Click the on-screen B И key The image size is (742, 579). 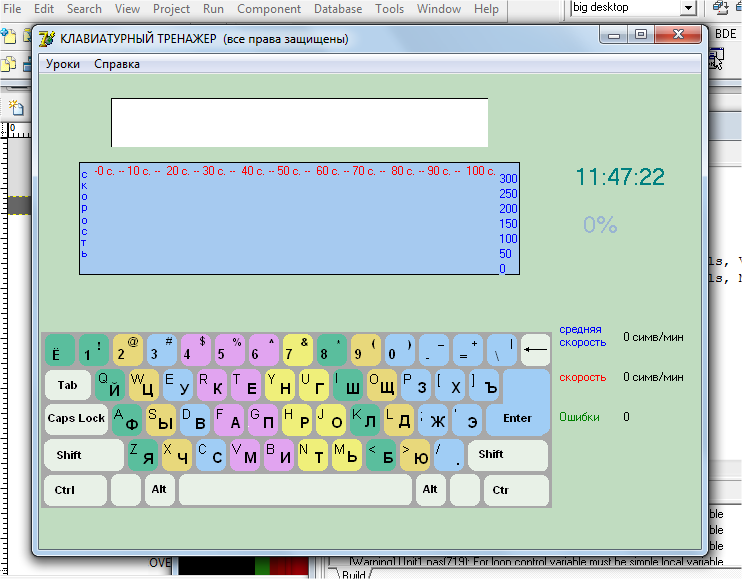tap(279, 455)
